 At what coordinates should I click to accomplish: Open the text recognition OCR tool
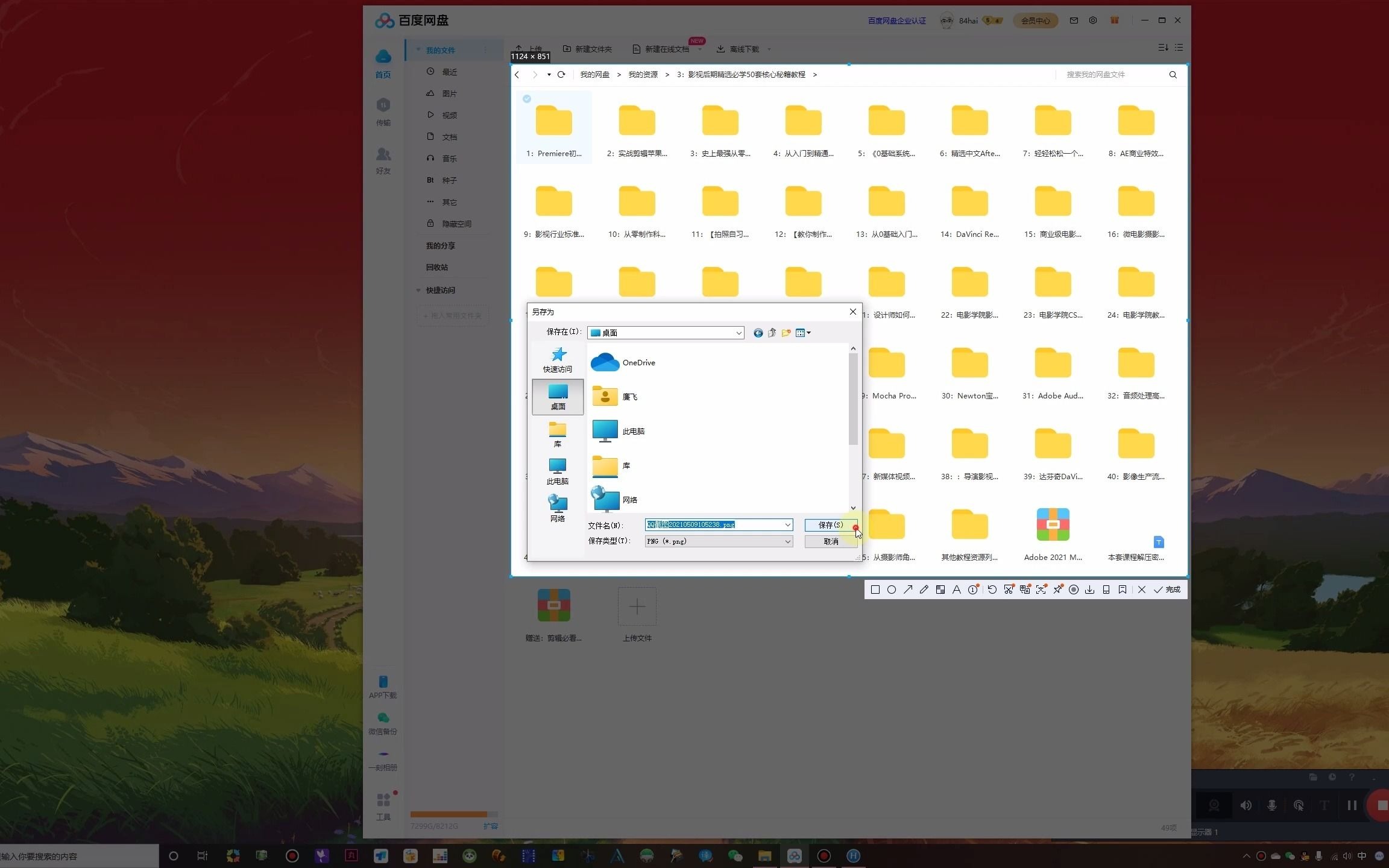[1041, 590]
